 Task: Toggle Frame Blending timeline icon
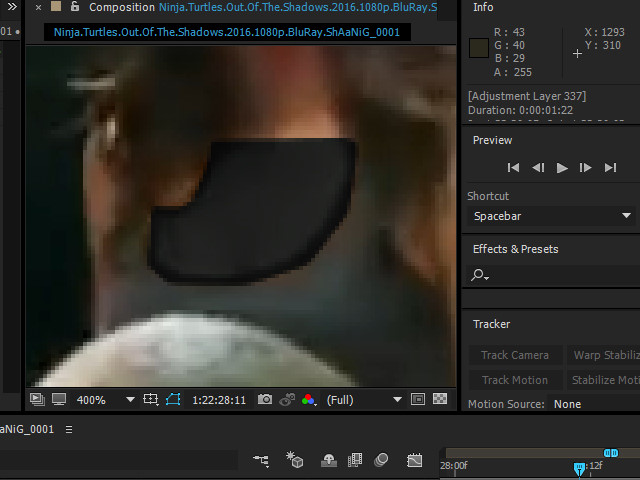pos(355,460)
